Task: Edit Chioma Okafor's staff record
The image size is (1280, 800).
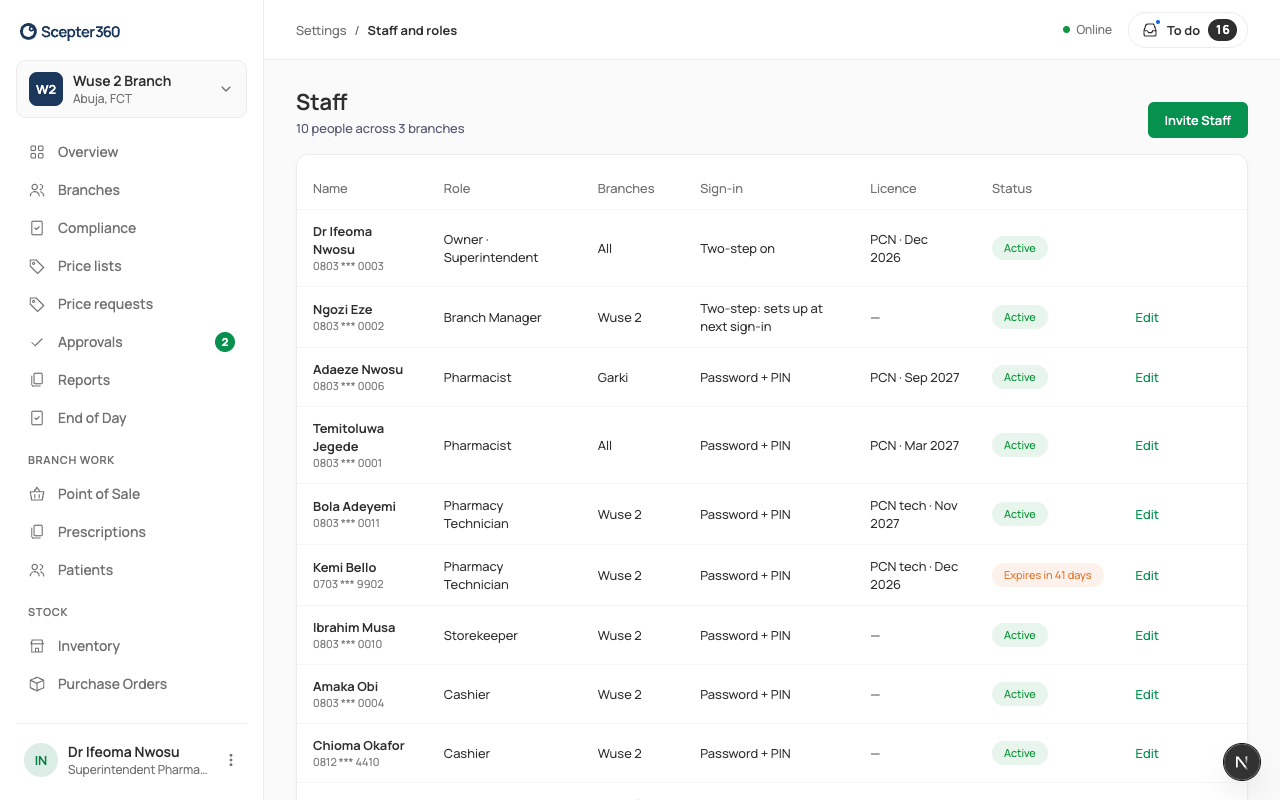Action: 1147,753
